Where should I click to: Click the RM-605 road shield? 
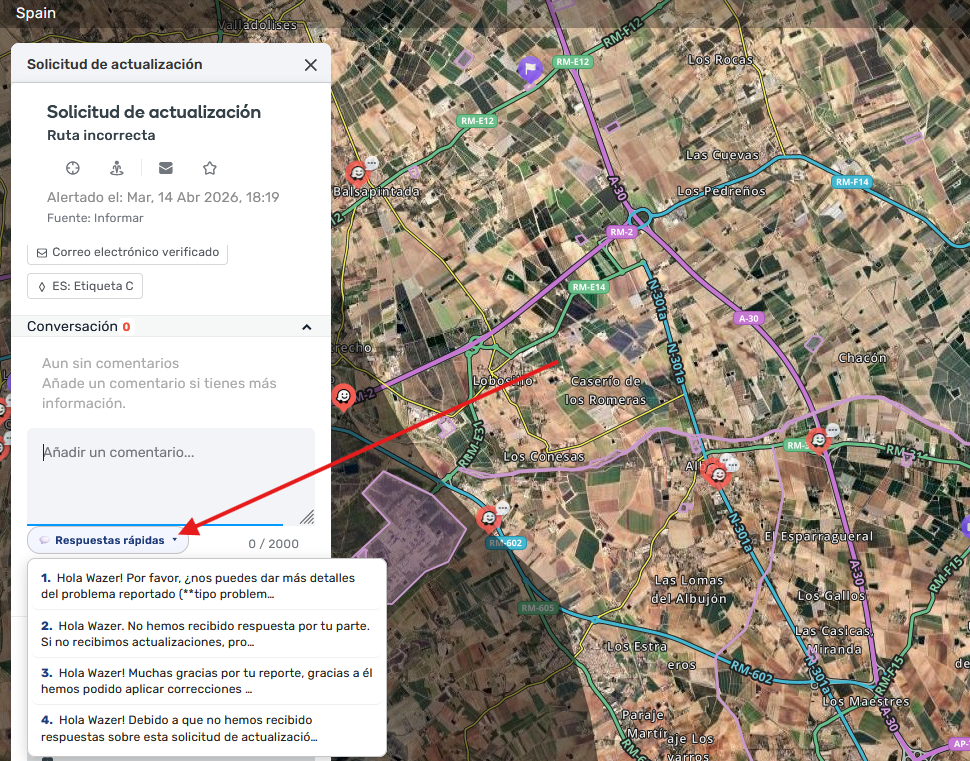[538, 608]
